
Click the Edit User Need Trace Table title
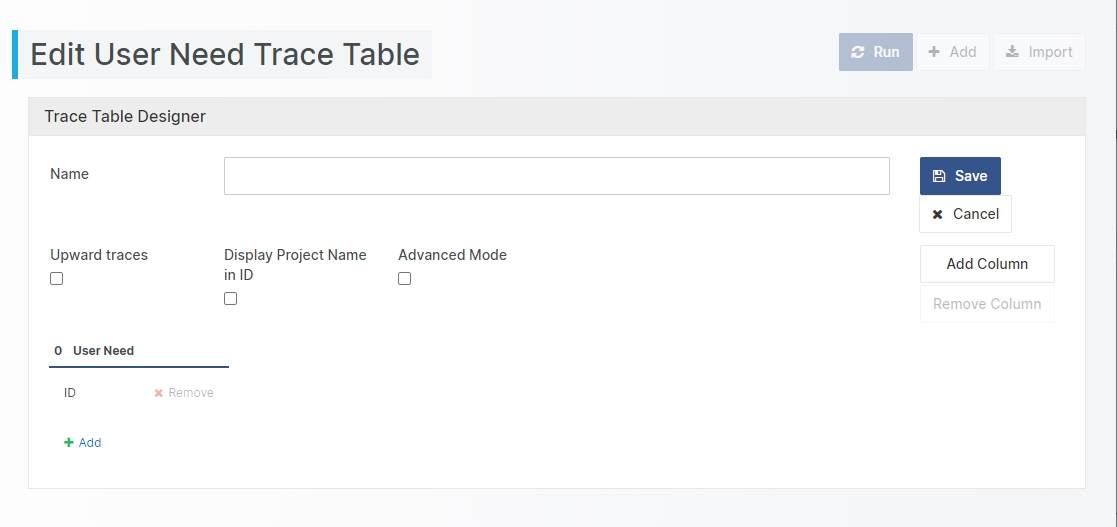tap(225, 54)
